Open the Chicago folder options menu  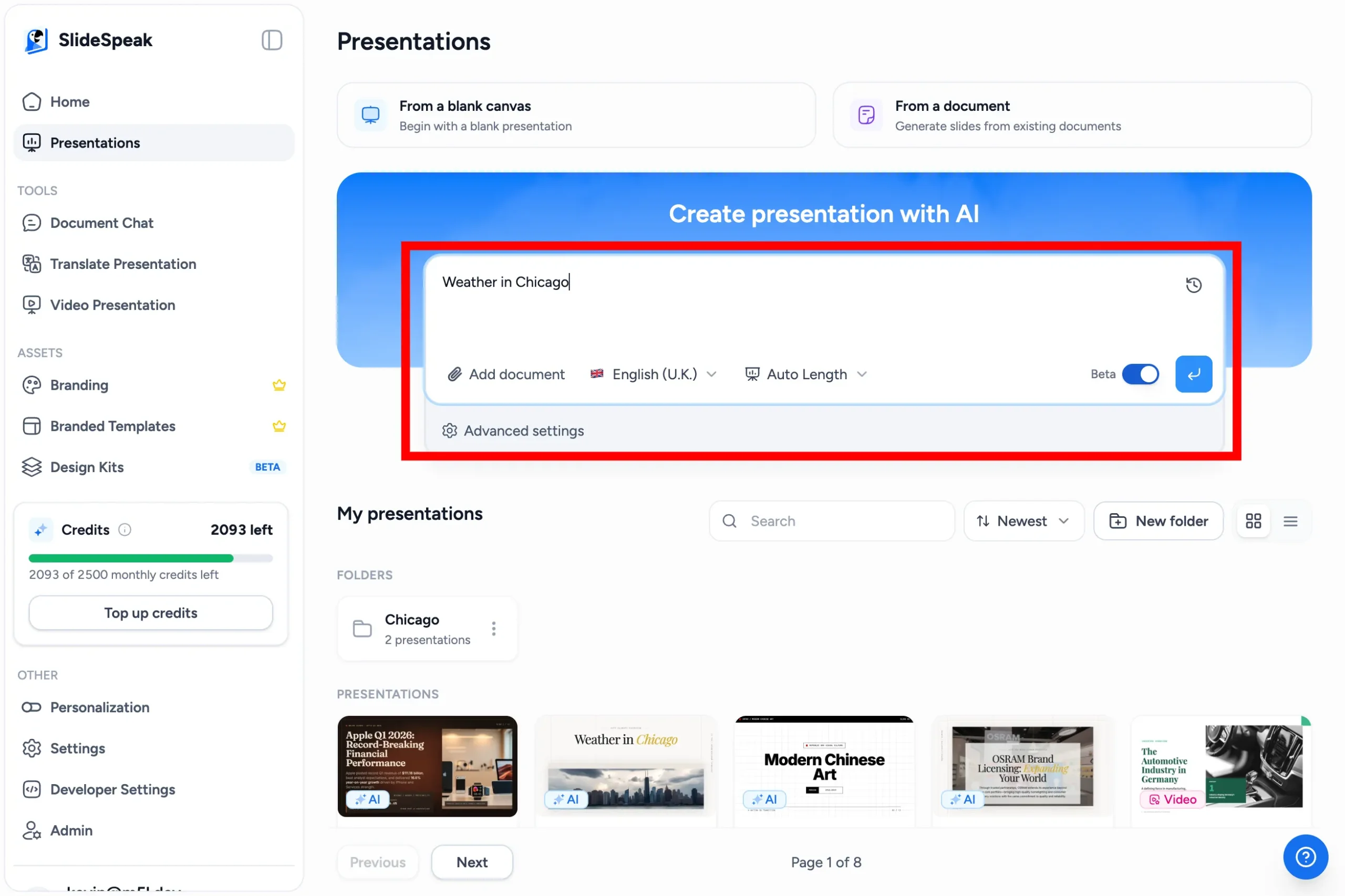tap(493, 629)
